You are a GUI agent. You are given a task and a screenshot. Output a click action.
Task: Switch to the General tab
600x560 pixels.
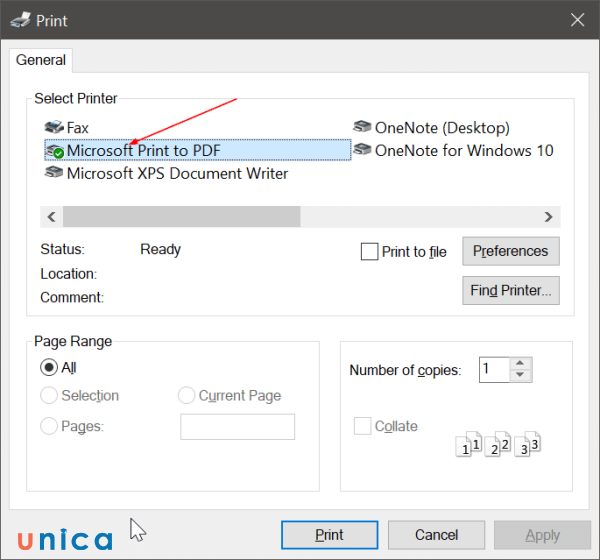(x=41, y=60)
